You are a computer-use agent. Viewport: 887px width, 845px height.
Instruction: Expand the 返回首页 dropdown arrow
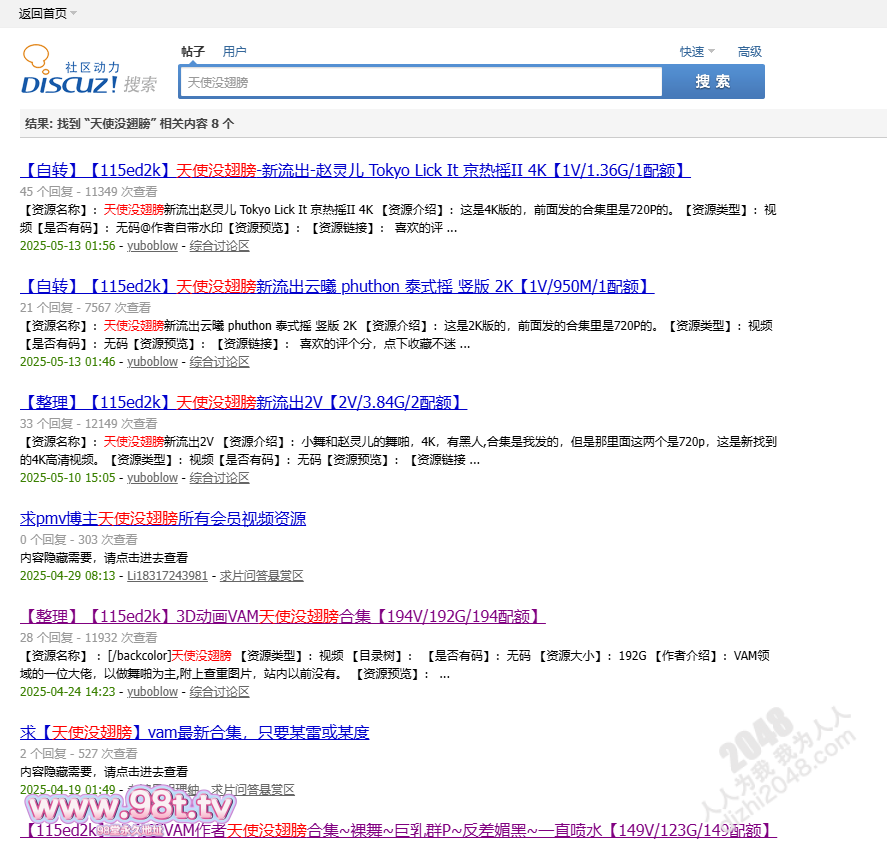point(74,13)
